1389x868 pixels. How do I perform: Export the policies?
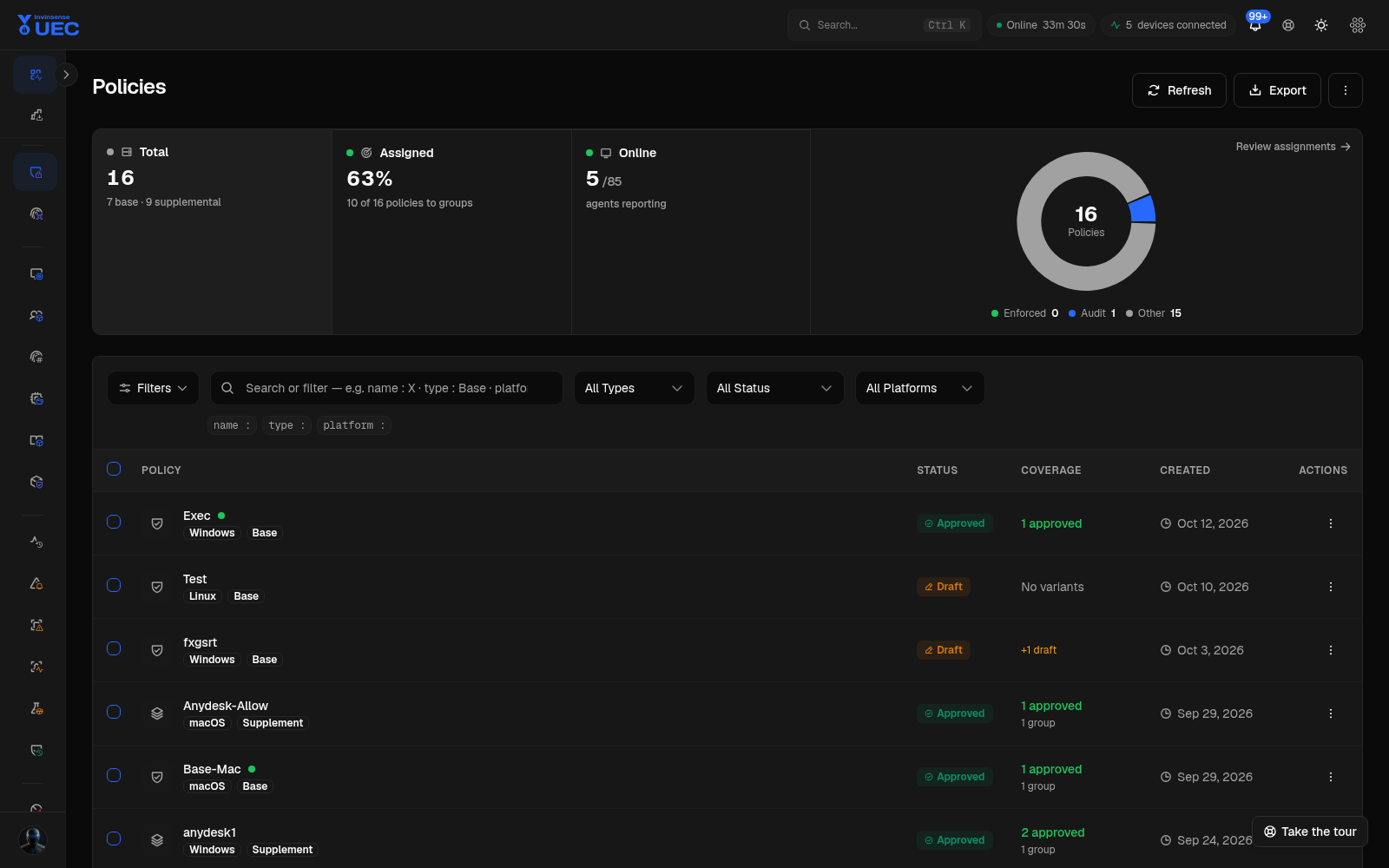[x=1277, y=90]
